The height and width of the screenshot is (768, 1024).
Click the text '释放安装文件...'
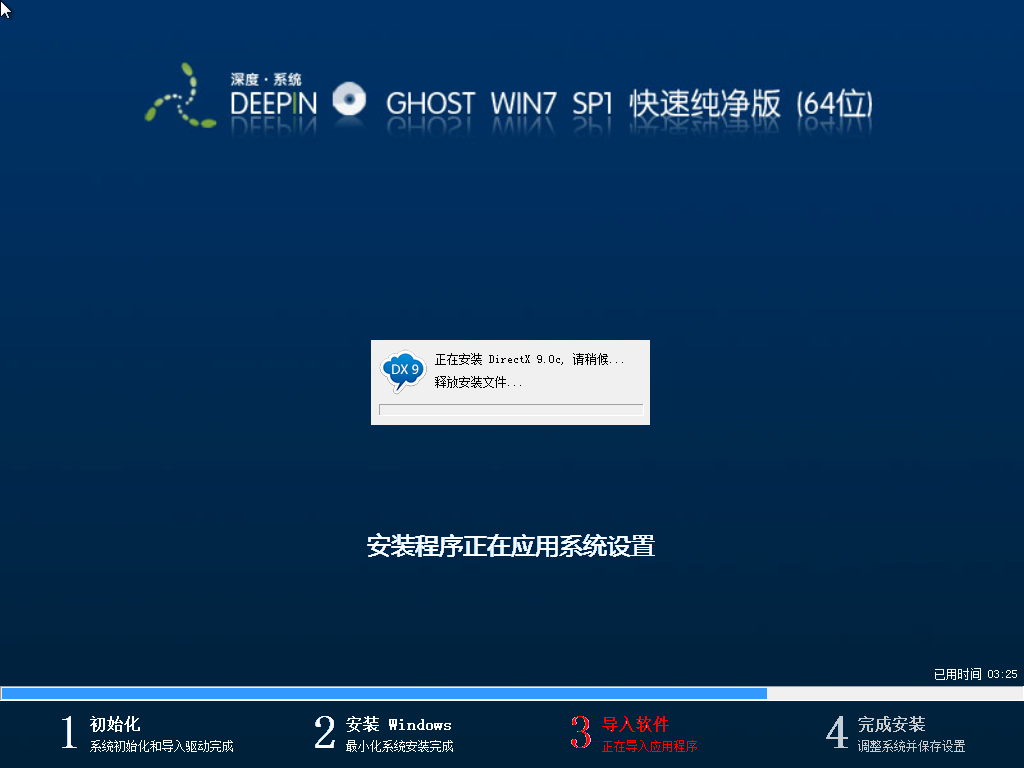(478, 382)
